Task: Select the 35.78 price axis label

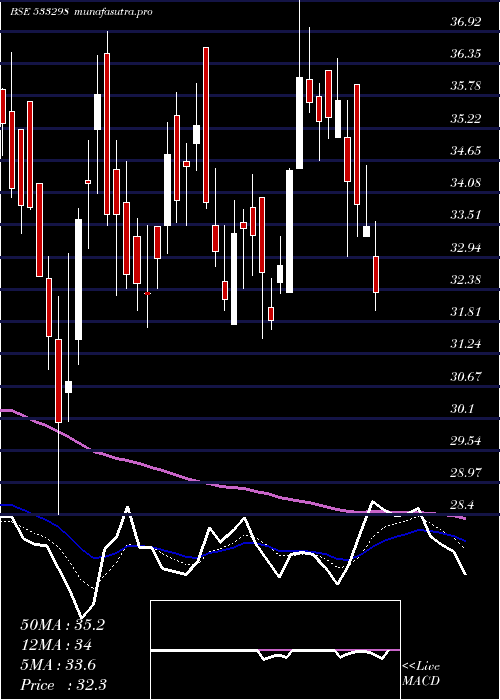Action: click(x=466, y=86)
